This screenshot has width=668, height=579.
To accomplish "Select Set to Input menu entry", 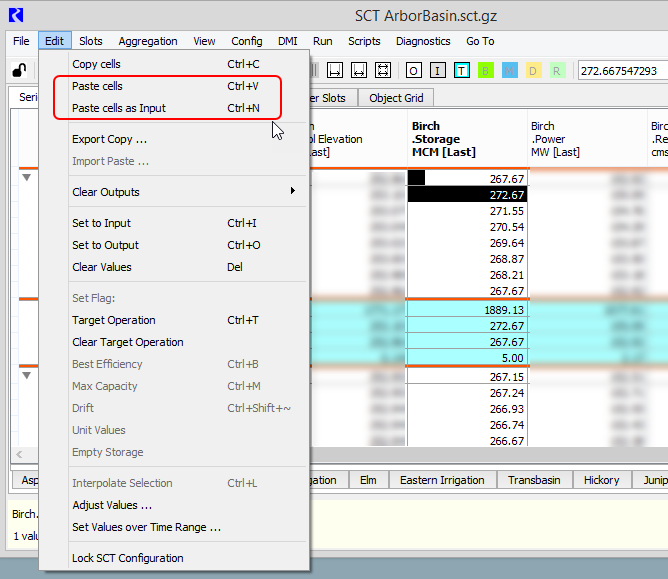I will coord(101,223).
